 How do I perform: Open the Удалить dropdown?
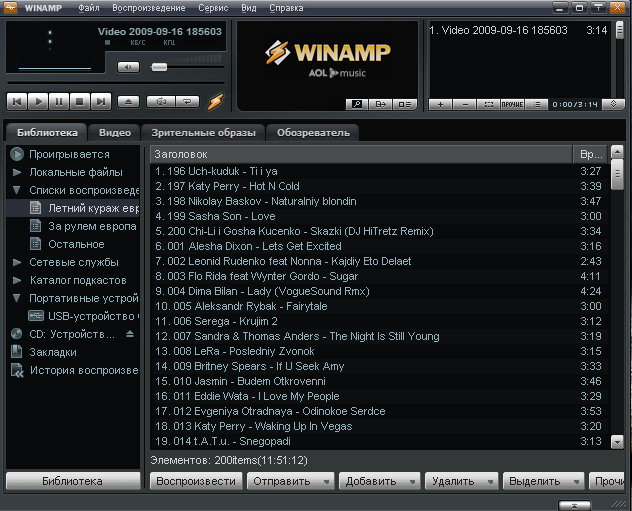pos(462,481)
